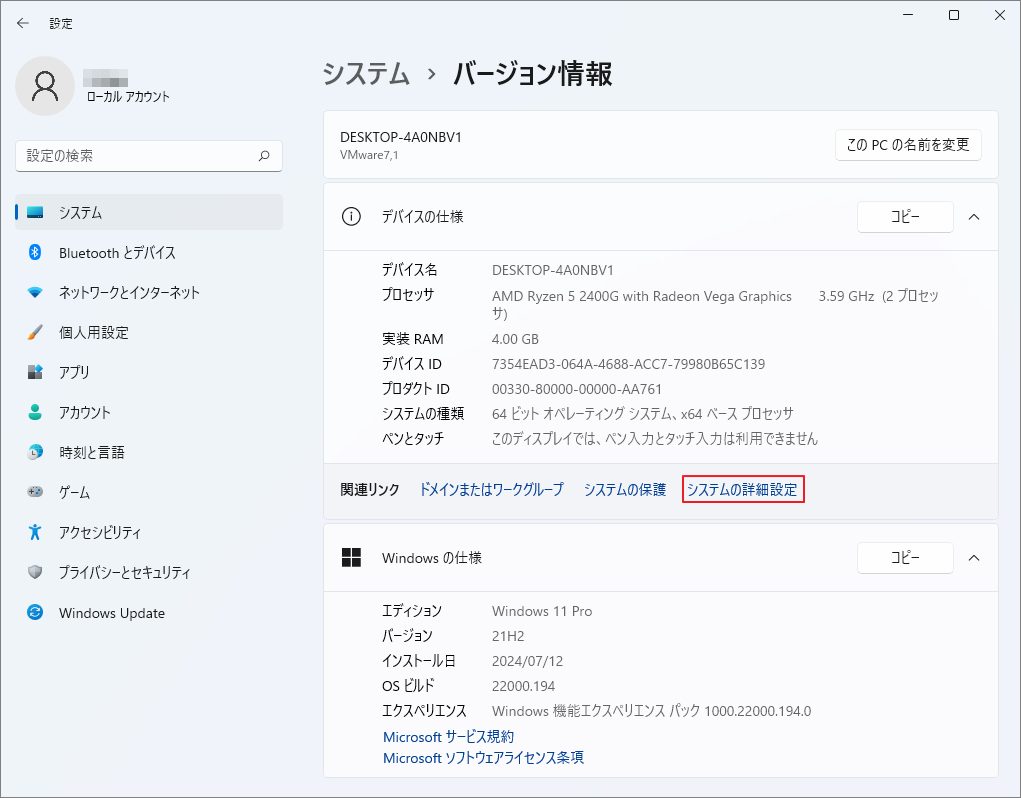Image resolution: width=1021 pixels, height=798 pixels.
Task: Open ネットワークとインターネット settings
Action: 130,292
